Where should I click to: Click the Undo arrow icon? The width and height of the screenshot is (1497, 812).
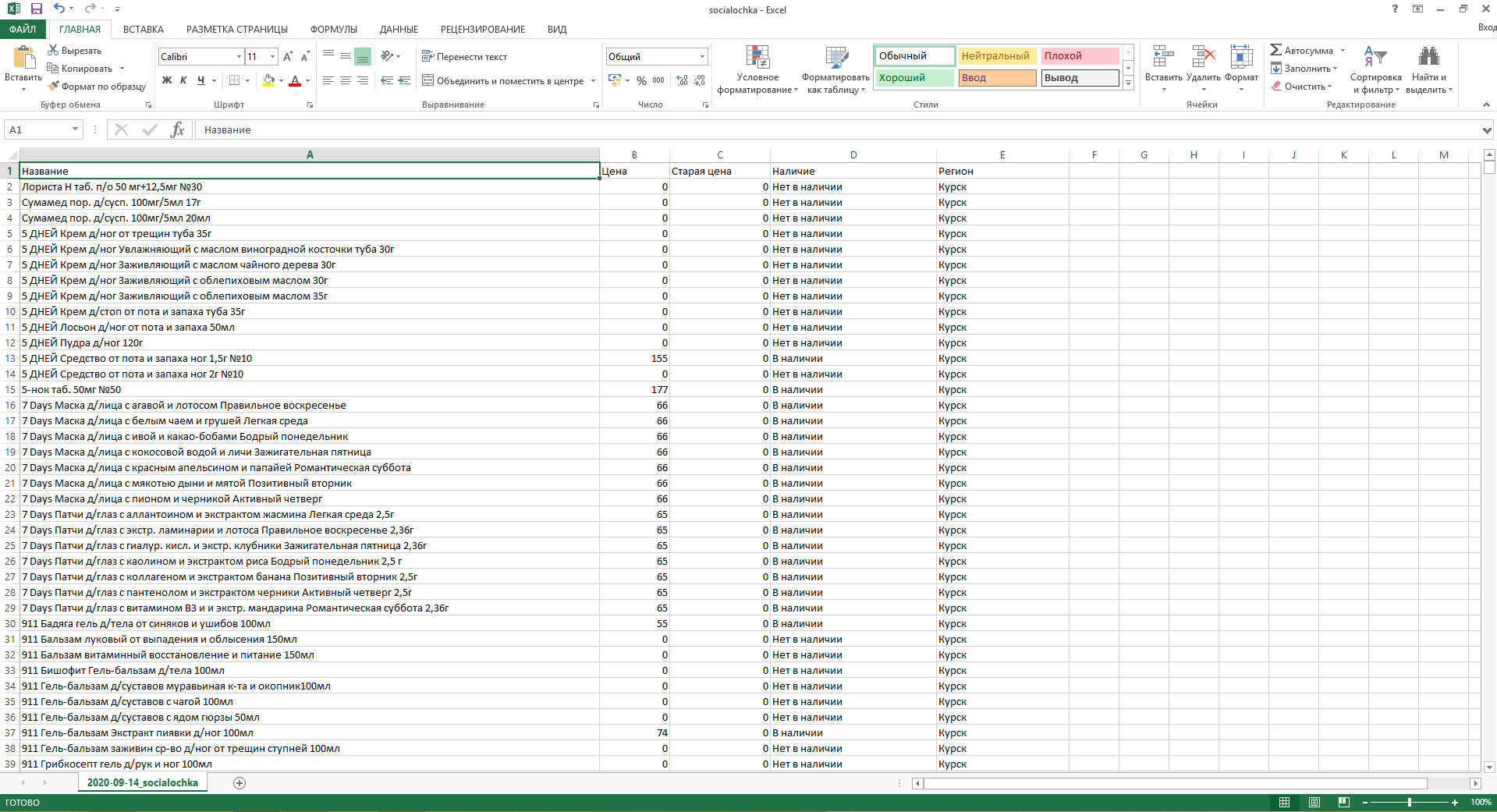pos(59,9)
